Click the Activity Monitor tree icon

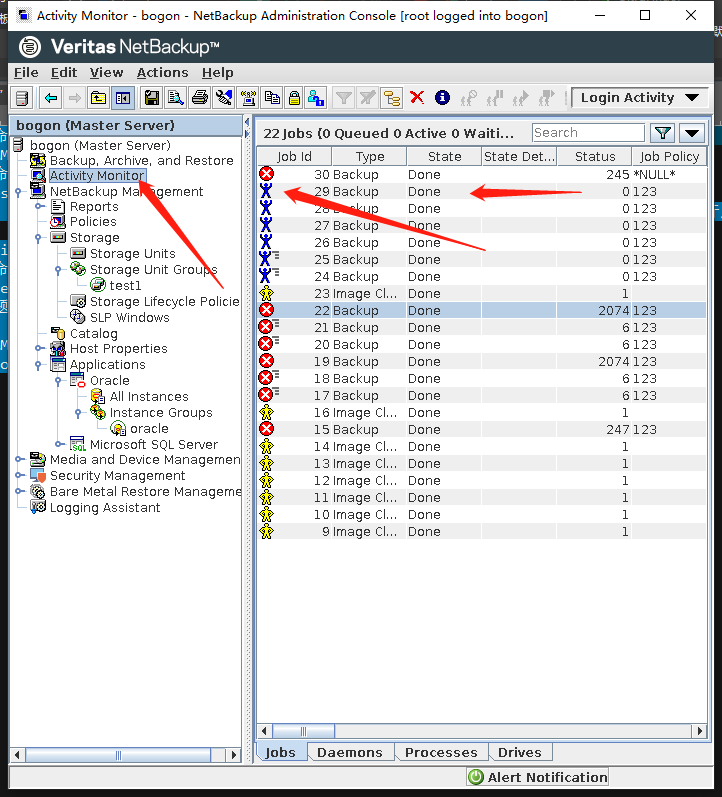click(x=38, y=176)
